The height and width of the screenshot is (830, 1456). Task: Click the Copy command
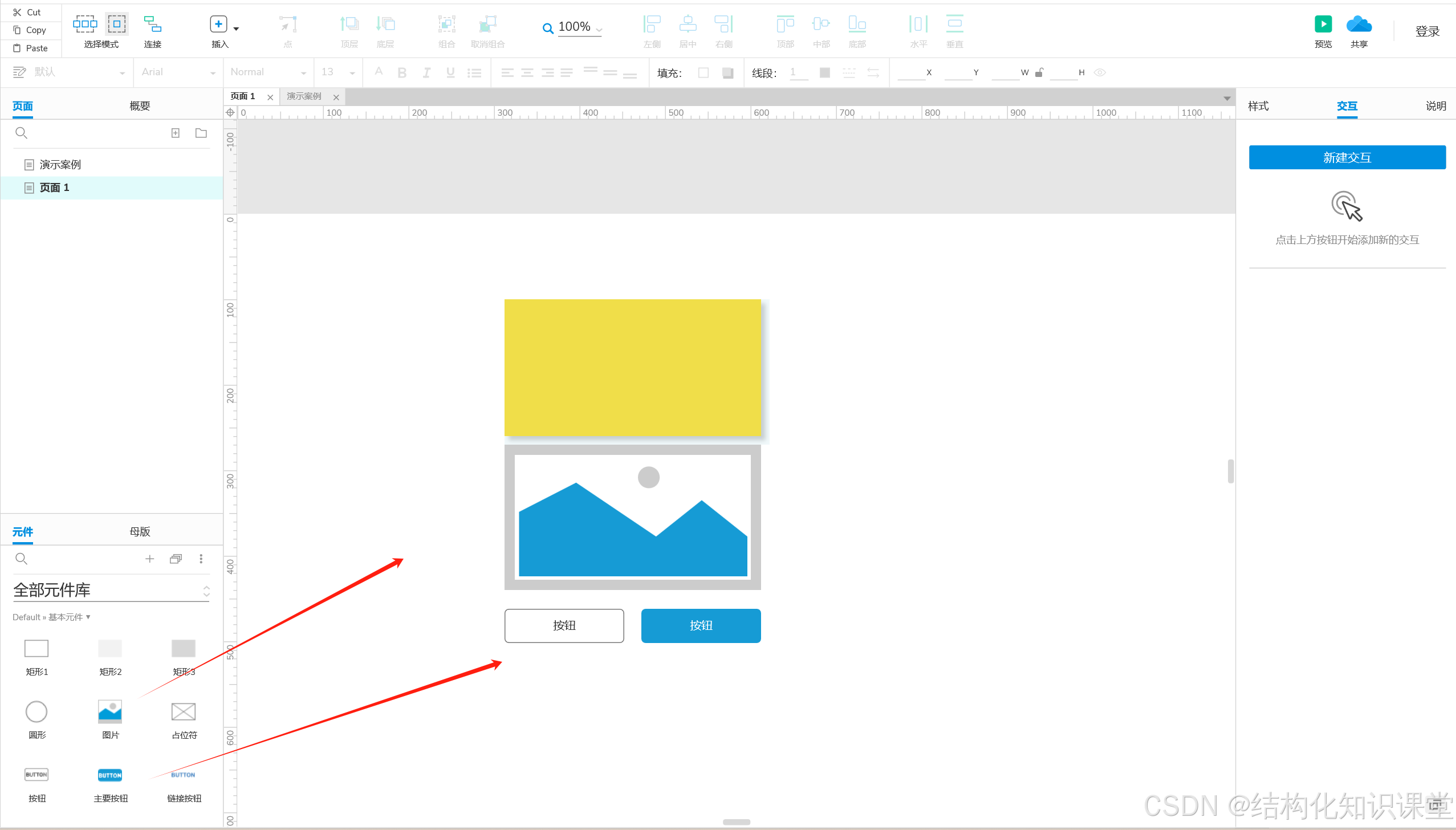[30, 30]
